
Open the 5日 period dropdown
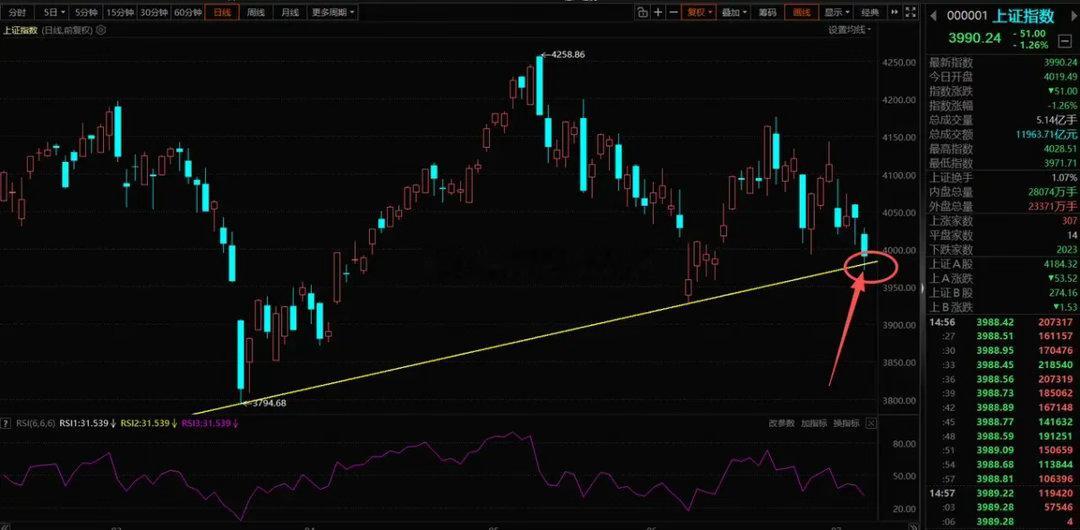(54, 12)
